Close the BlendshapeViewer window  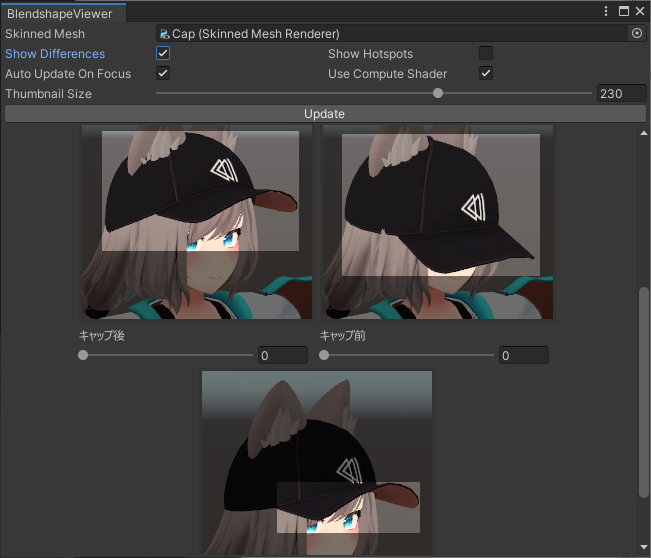click(x=640, y=11)
